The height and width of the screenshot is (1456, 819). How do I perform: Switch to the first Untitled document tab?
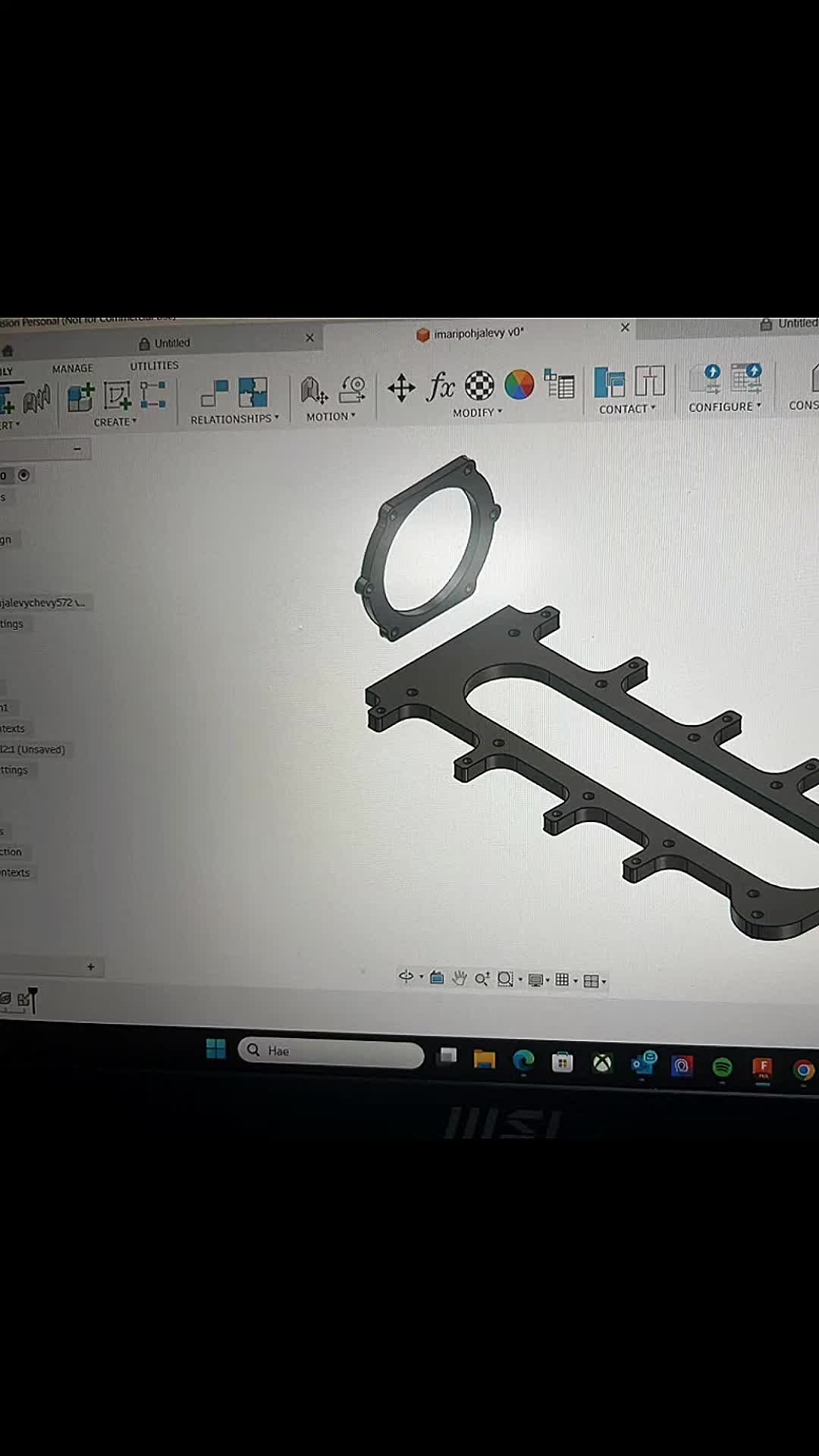[165, 343]
